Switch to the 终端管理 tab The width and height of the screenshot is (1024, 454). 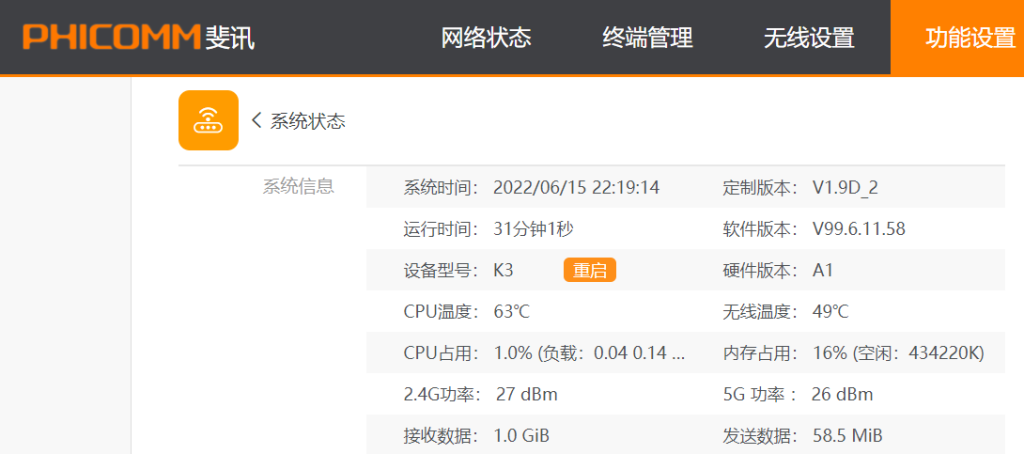647,38
